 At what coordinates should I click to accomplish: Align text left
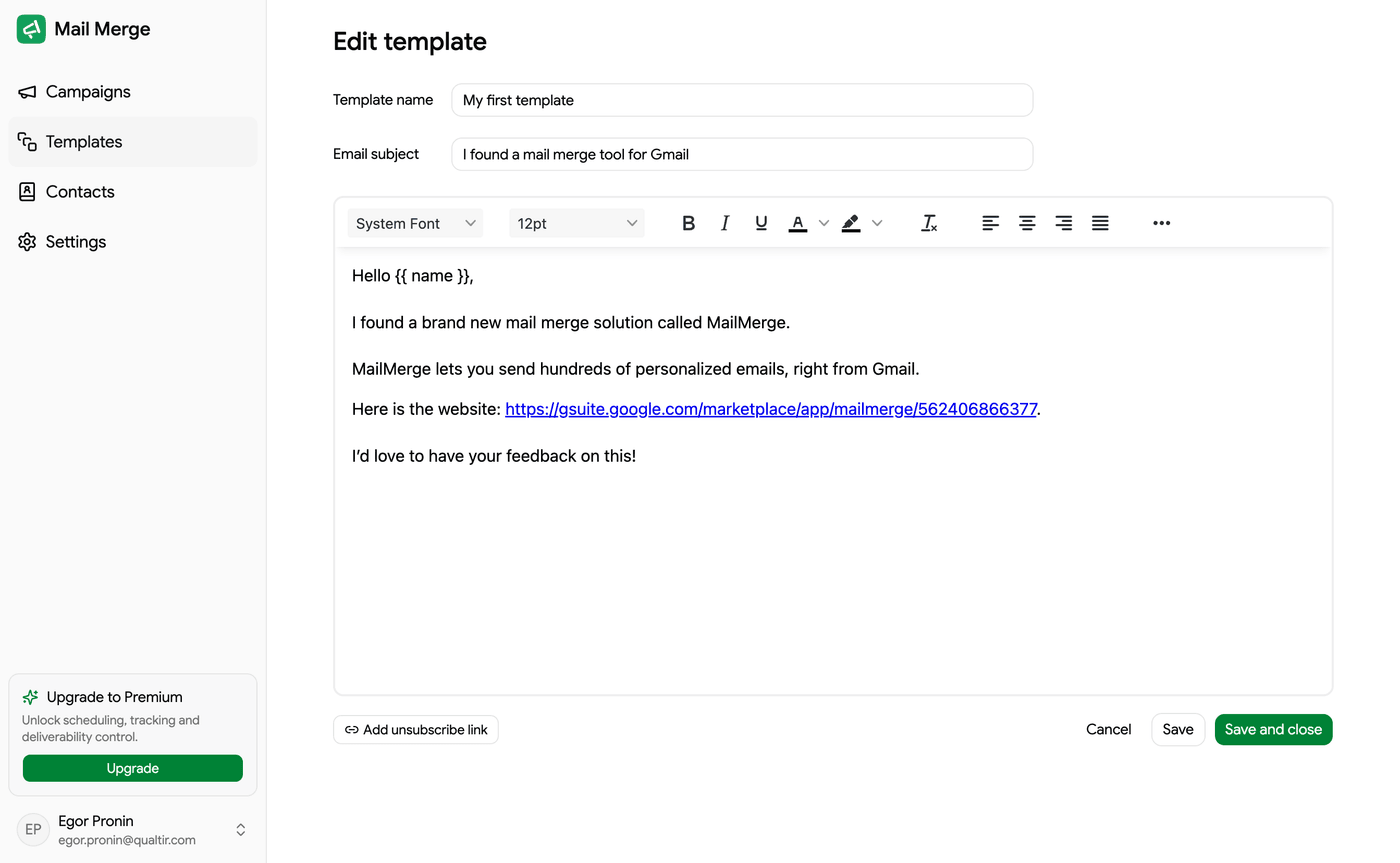click(990, 223)
